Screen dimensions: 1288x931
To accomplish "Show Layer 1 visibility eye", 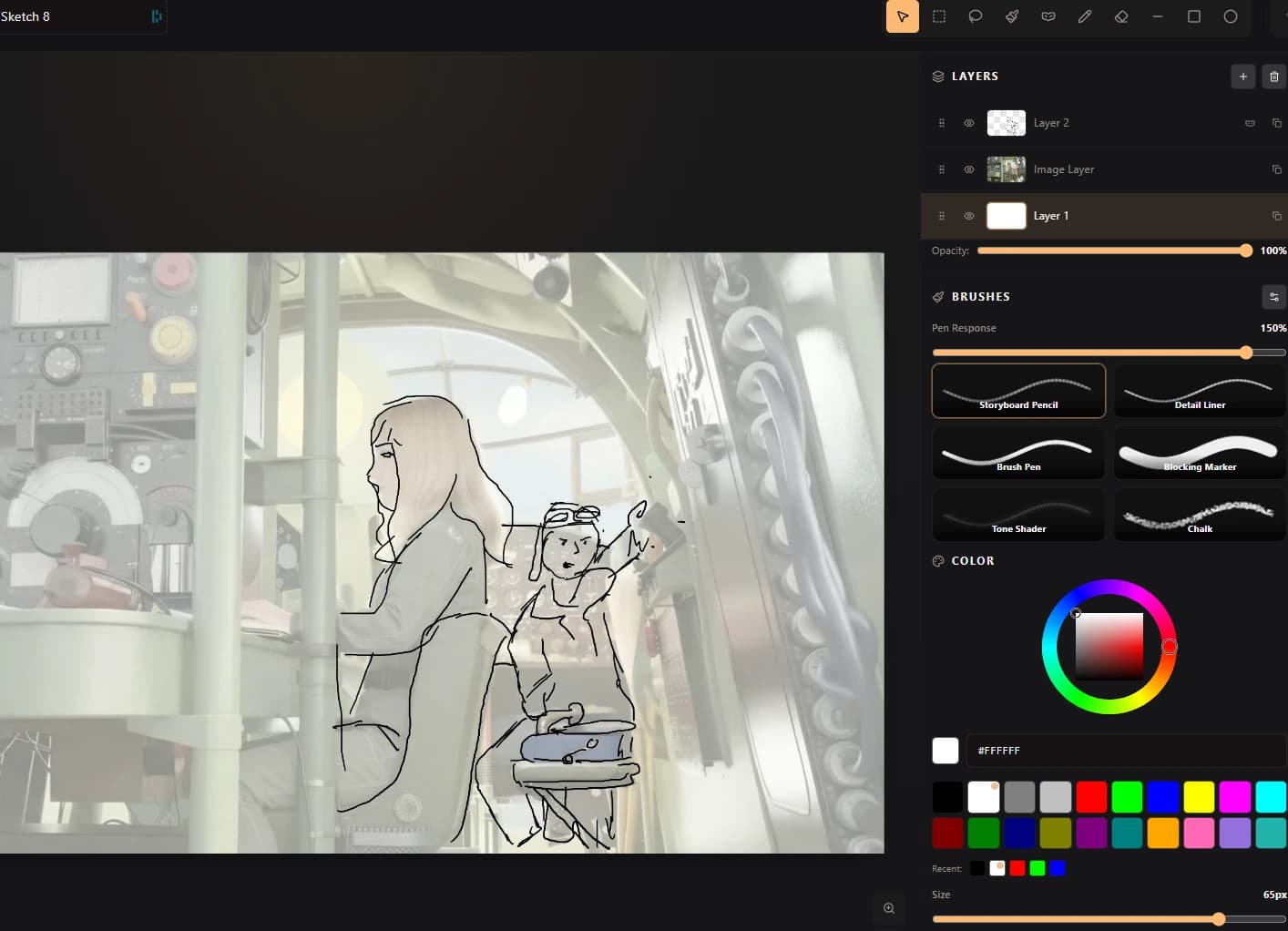I will click(x=968, y=216).
